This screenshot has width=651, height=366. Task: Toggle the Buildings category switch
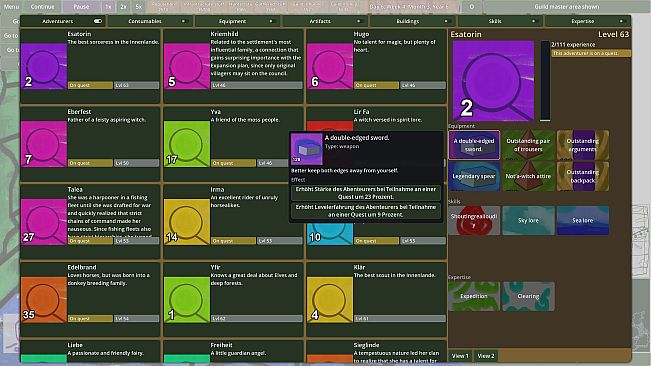447,21
